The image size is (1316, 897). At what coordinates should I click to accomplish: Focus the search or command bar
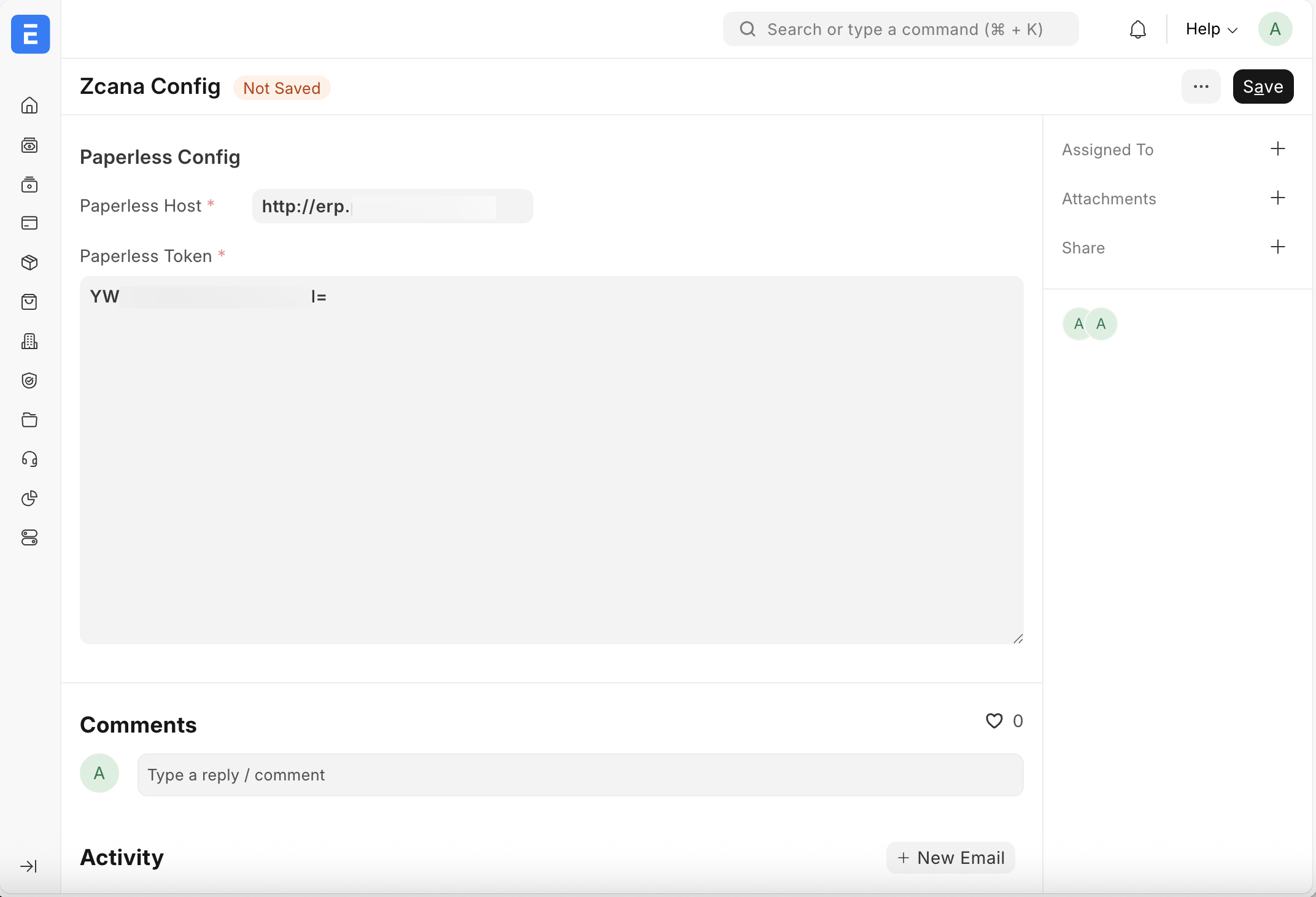pyautogui.click(x=900, y=29)
